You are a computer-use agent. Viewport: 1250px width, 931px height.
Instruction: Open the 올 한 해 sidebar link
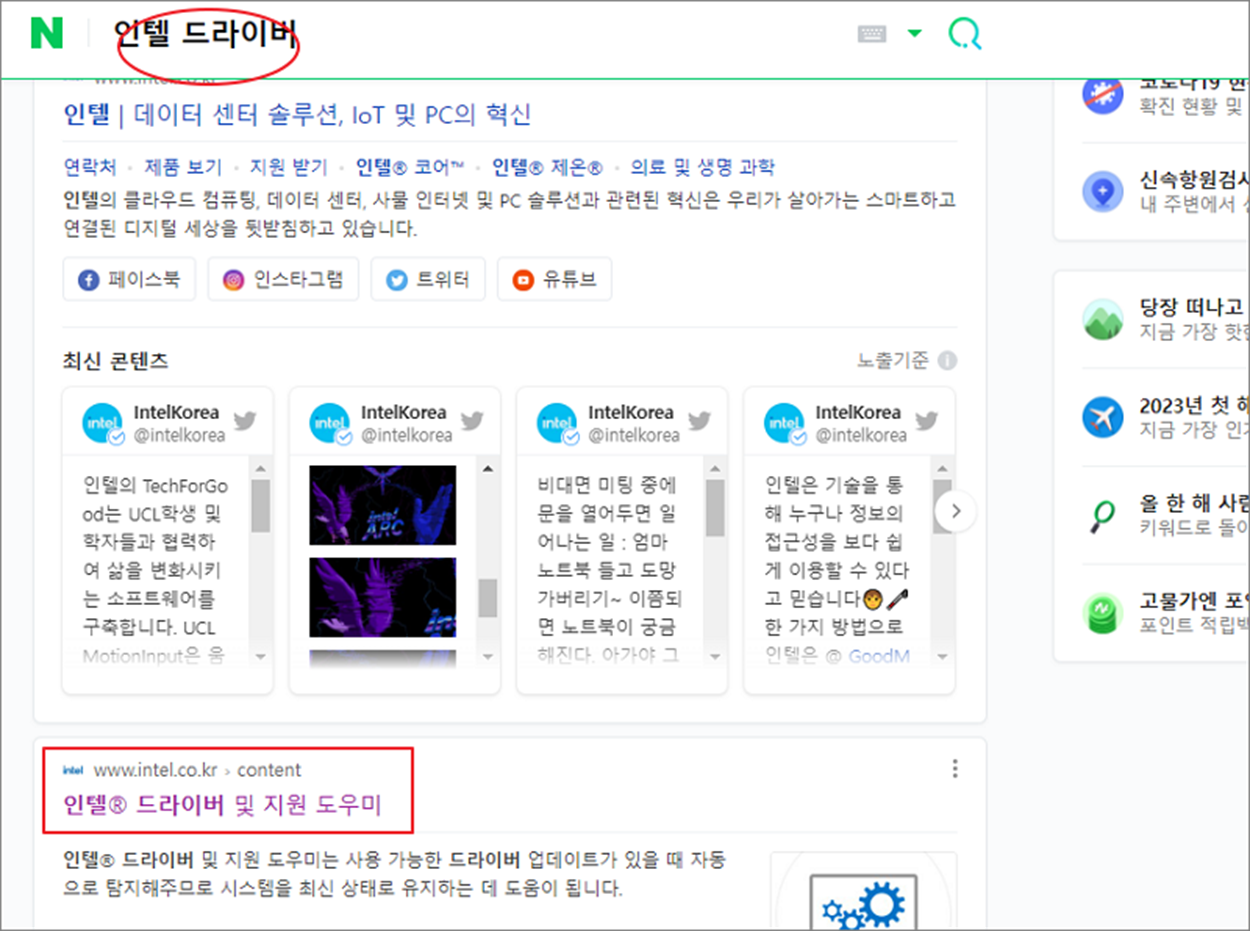click(1194, 505)
